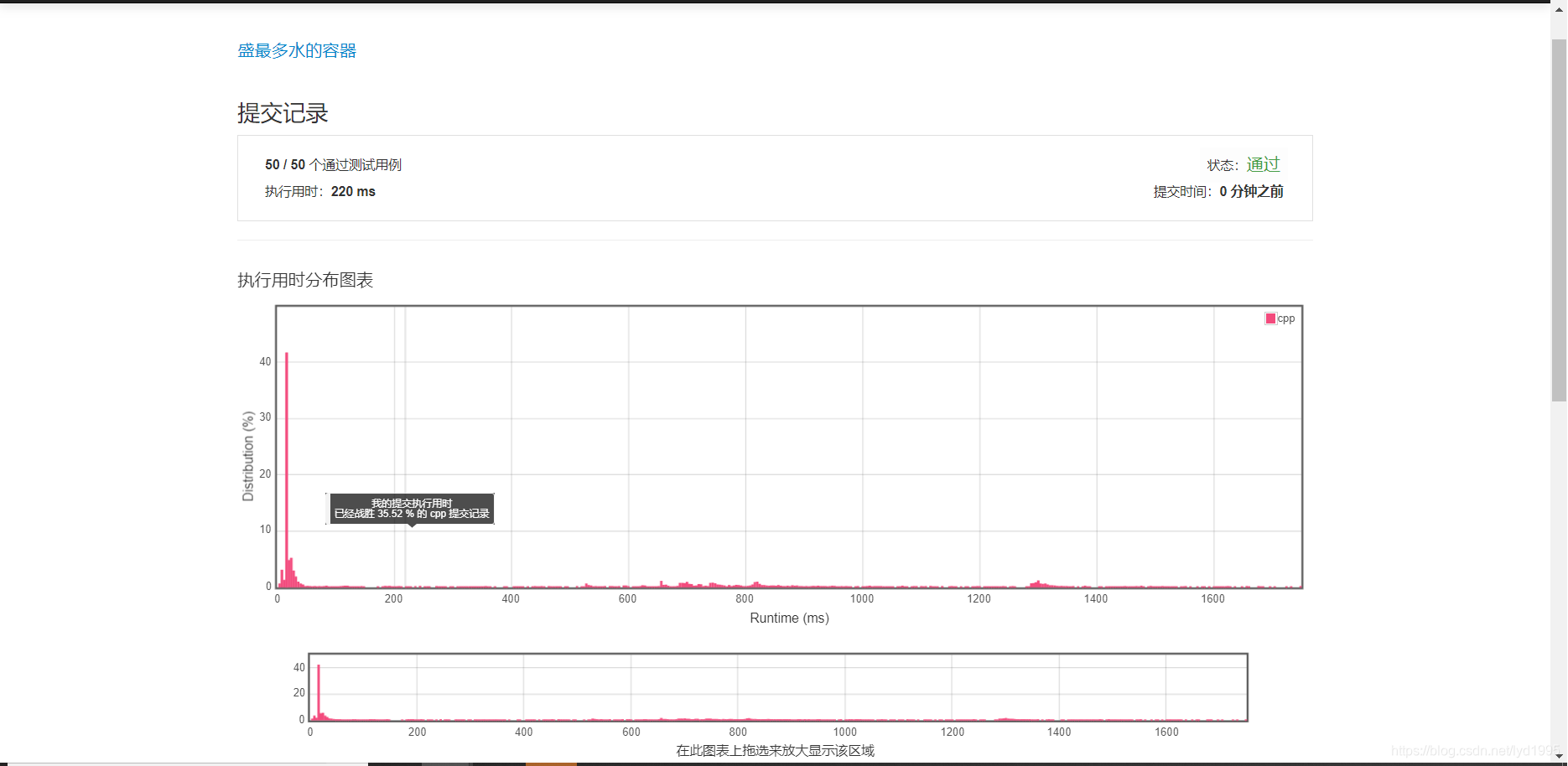Open the 盛最多水的容器 problem link
Viewport: 1568px width, 766px height.
point(297,50)
